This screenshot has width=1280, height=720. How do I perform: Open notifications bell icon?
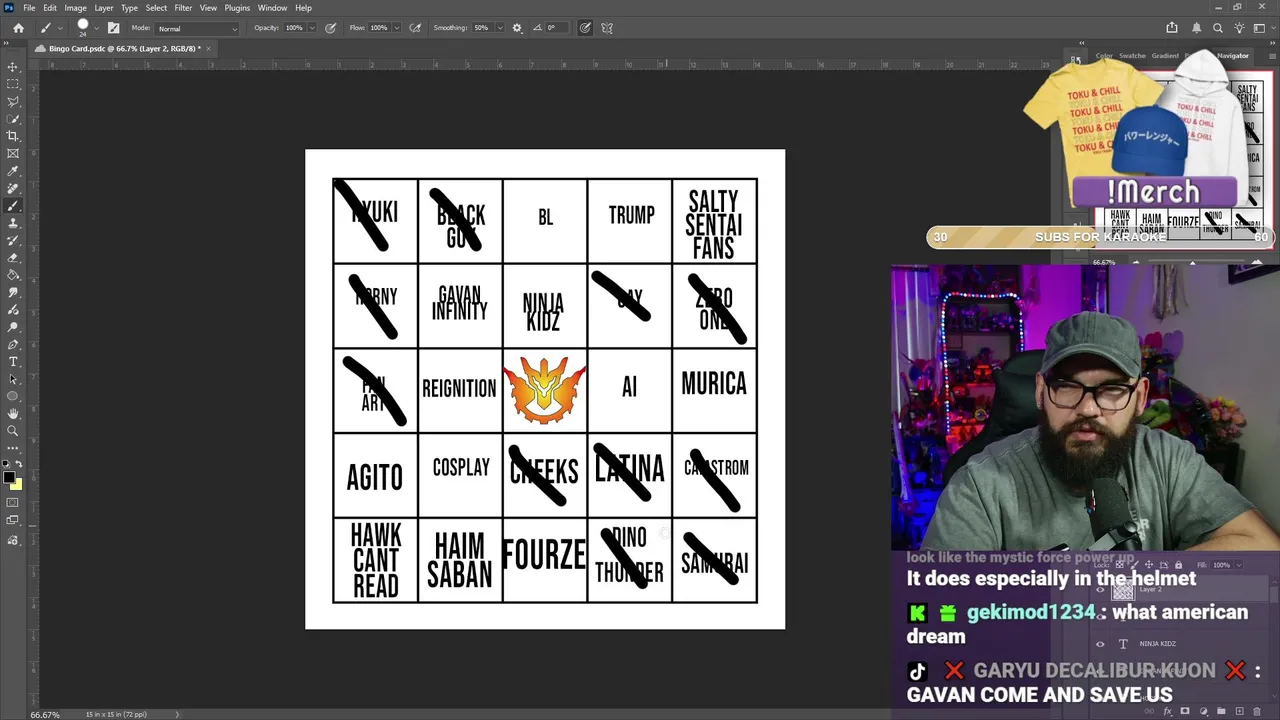1196,28
